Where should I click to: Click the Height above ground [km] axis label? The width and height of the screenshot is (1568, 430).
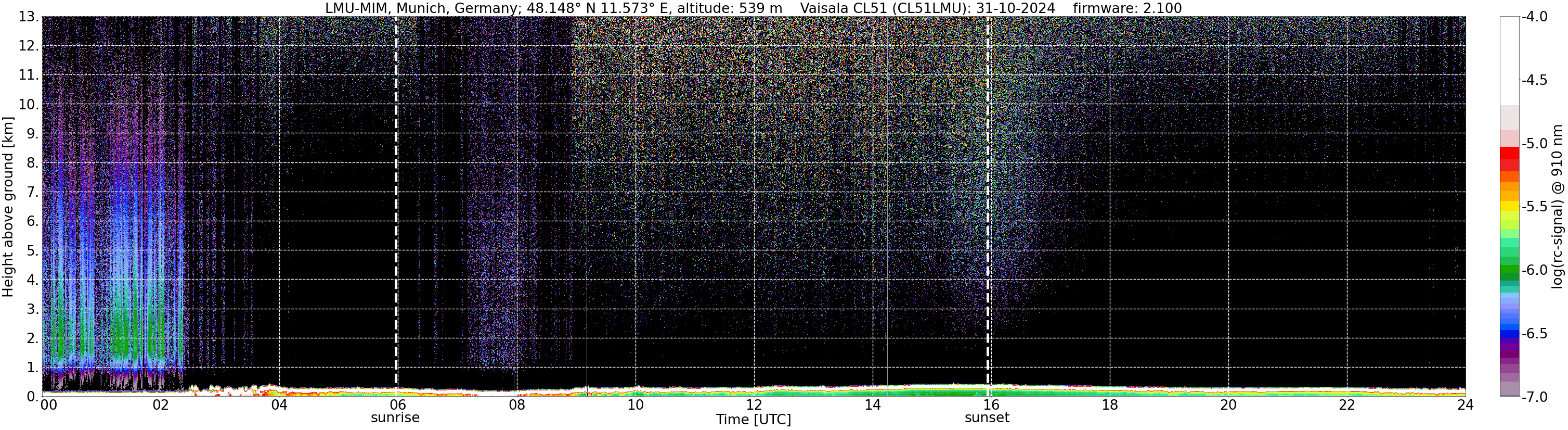pos(8,207)
